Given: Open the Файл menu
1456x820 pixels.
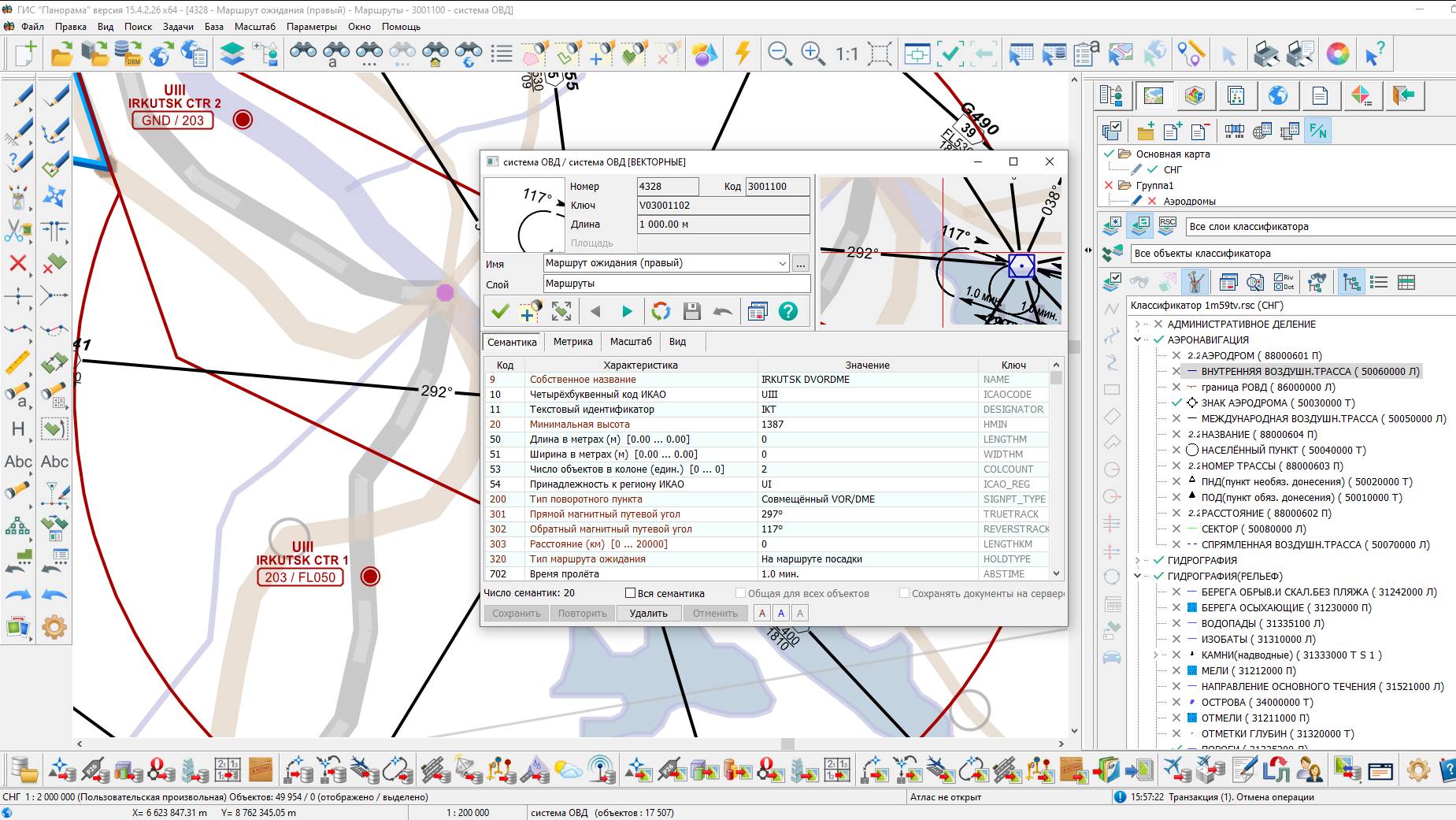Looking at the screenshot, I should tap(32, 26).
